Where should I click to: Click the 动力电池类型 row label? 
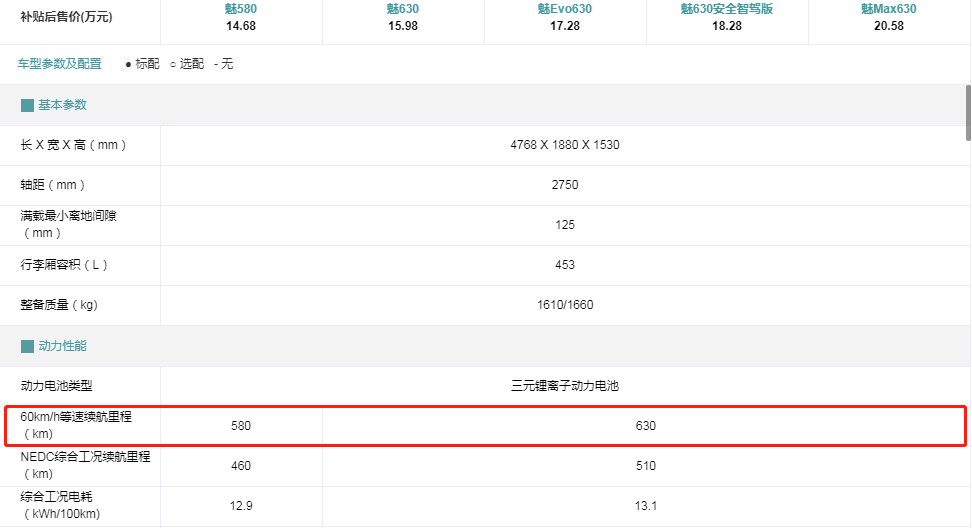point(56,386)
